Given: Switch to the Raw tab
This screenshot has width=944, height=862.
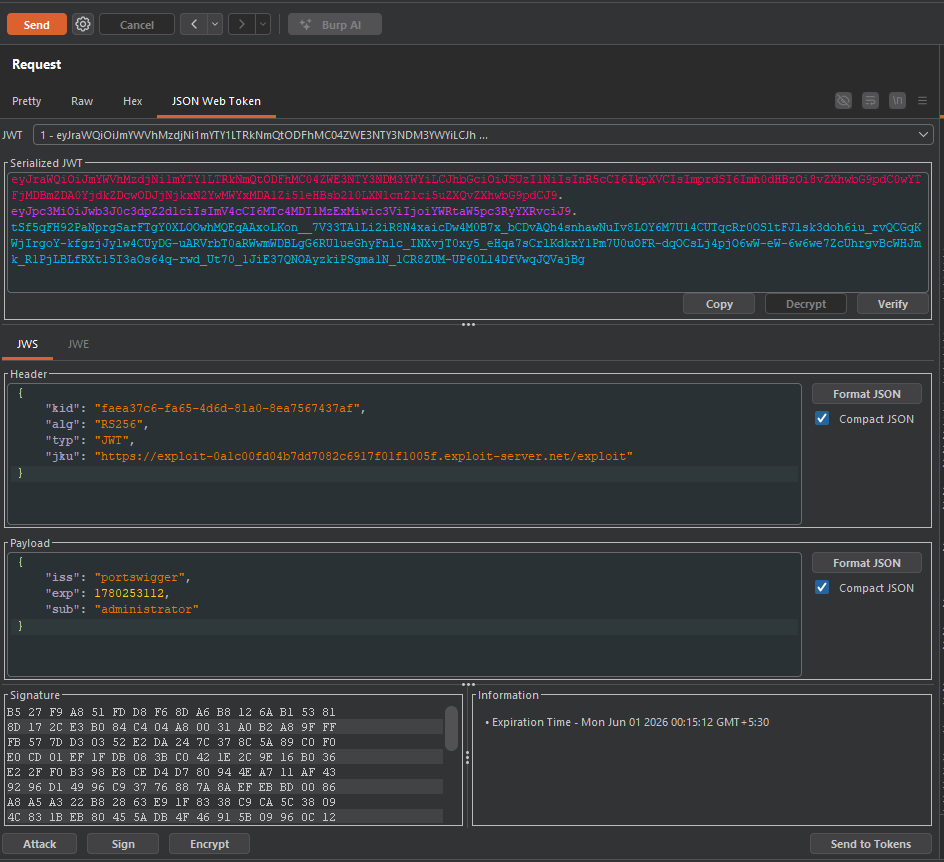Looking at the screenshot, I should point(82,101).
